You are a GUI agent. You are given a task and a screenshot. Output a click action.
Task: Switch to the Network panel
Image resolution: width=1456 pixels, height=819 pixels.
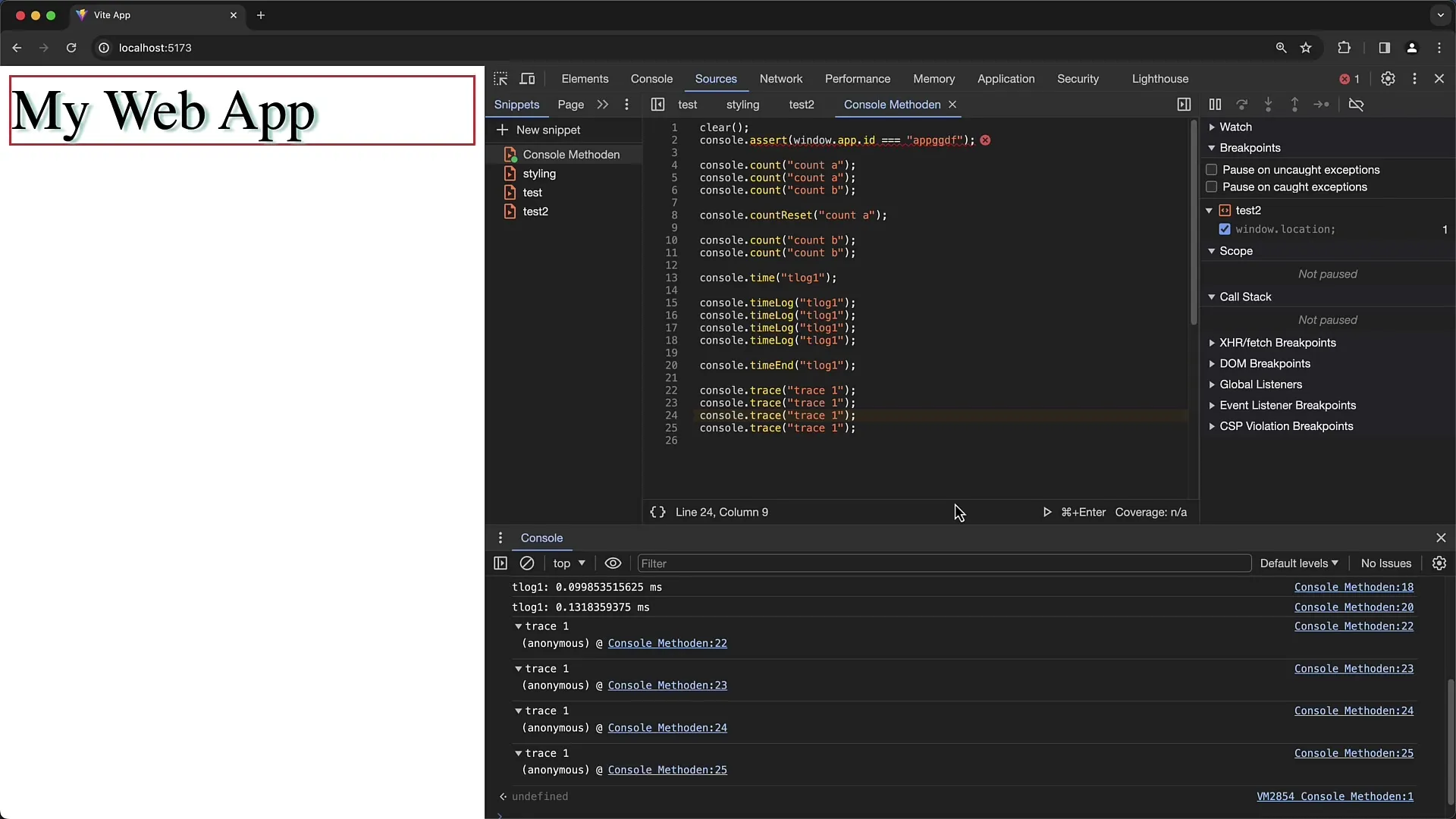click(780, 78)
